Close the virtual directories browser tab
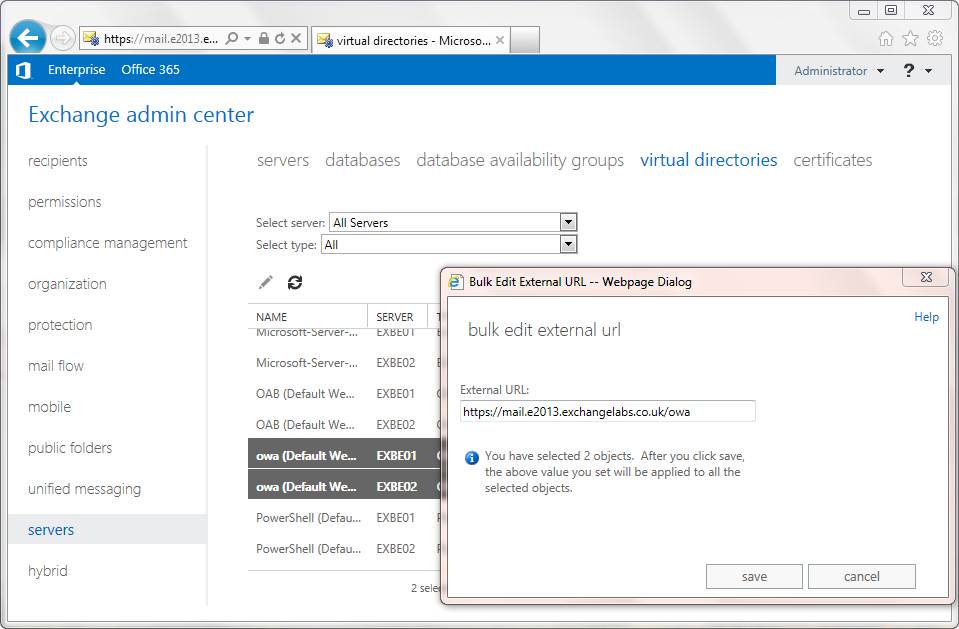Screen dimensions: 959x629 [x=500, y=40]
